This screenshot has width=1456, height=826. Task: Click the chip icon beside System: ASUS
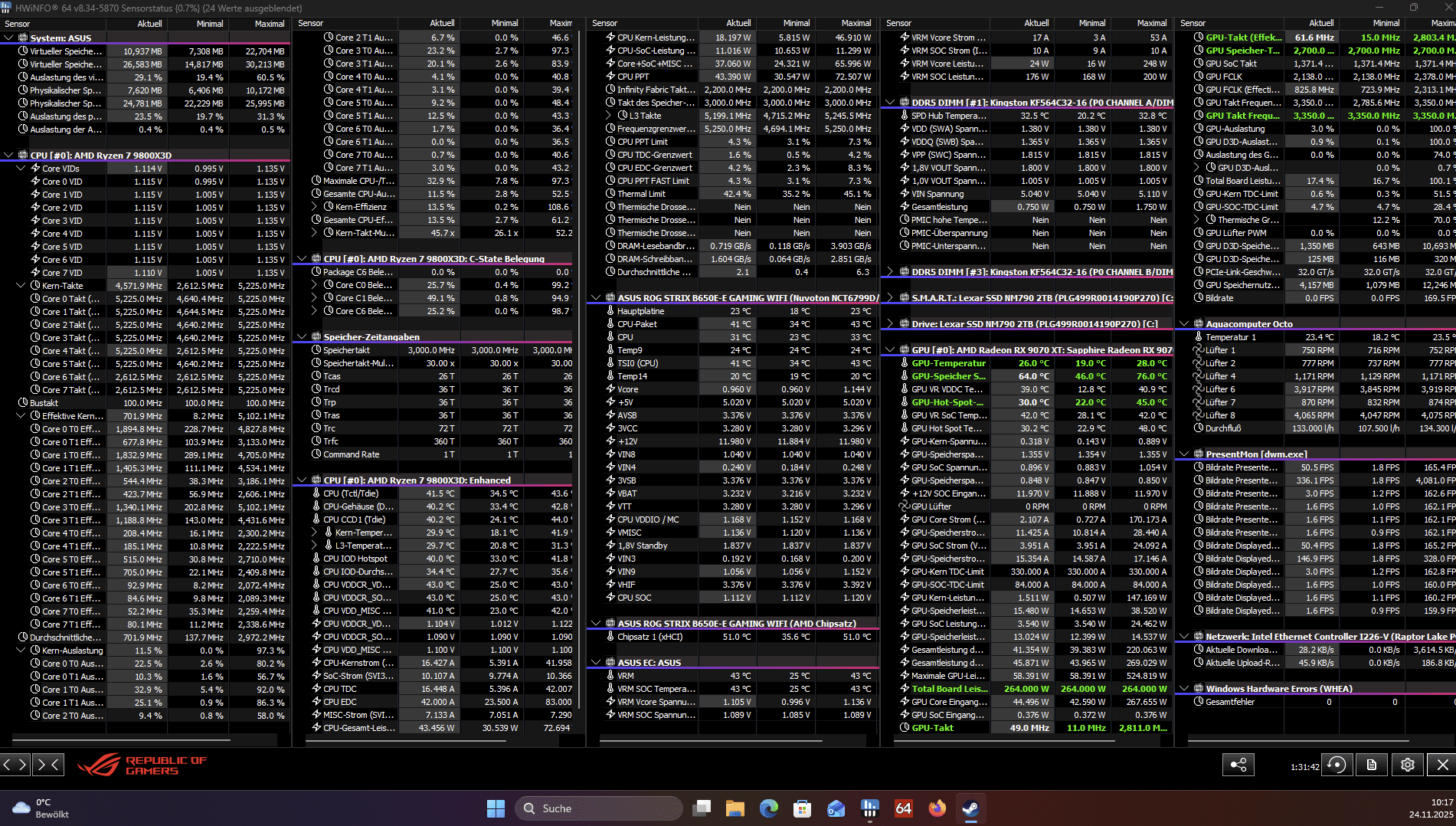tap(22, 38)
